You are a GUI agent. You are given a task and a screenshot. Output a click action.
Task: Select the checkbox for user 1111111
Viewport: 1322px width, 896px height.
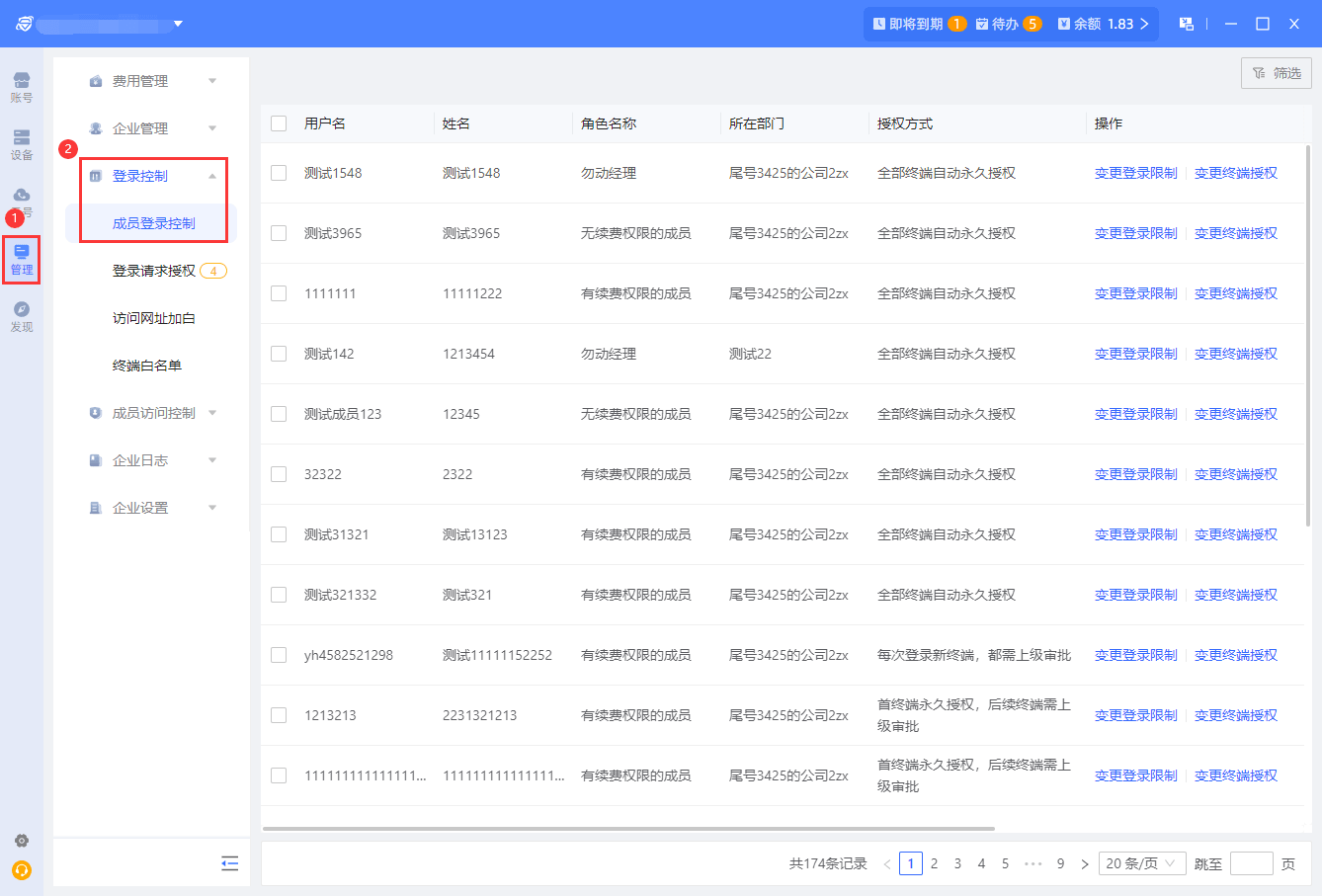tap(279, 293)
